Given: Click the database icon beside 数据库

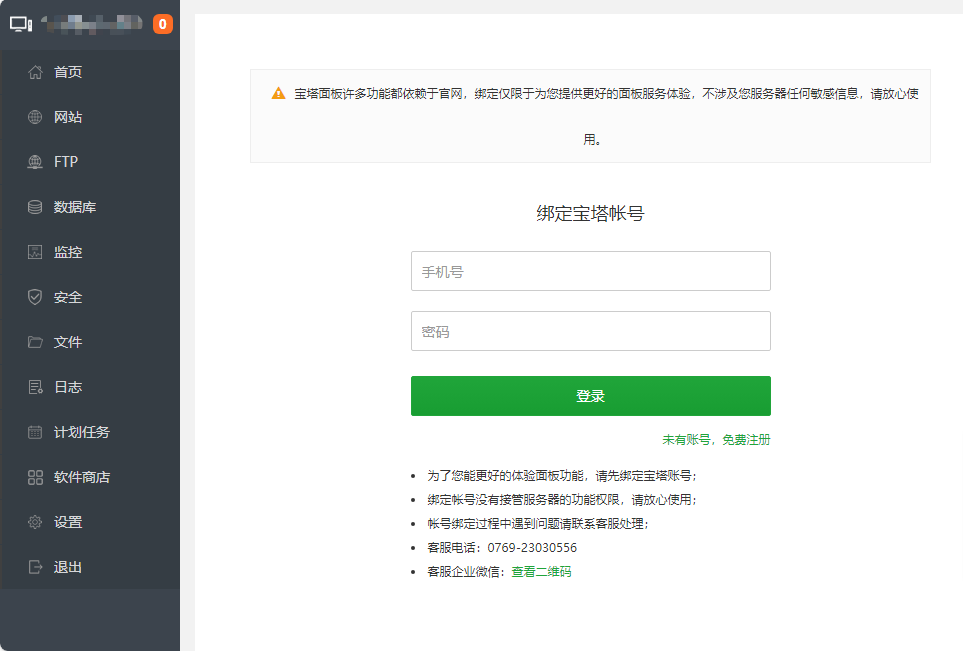Looking at the screenshot, I should (x=35, y=207).
